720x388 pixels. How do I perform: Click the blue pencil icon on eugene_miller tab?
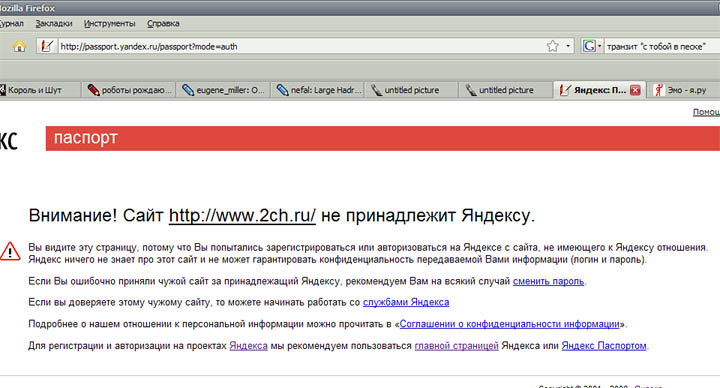coord(188,90)
